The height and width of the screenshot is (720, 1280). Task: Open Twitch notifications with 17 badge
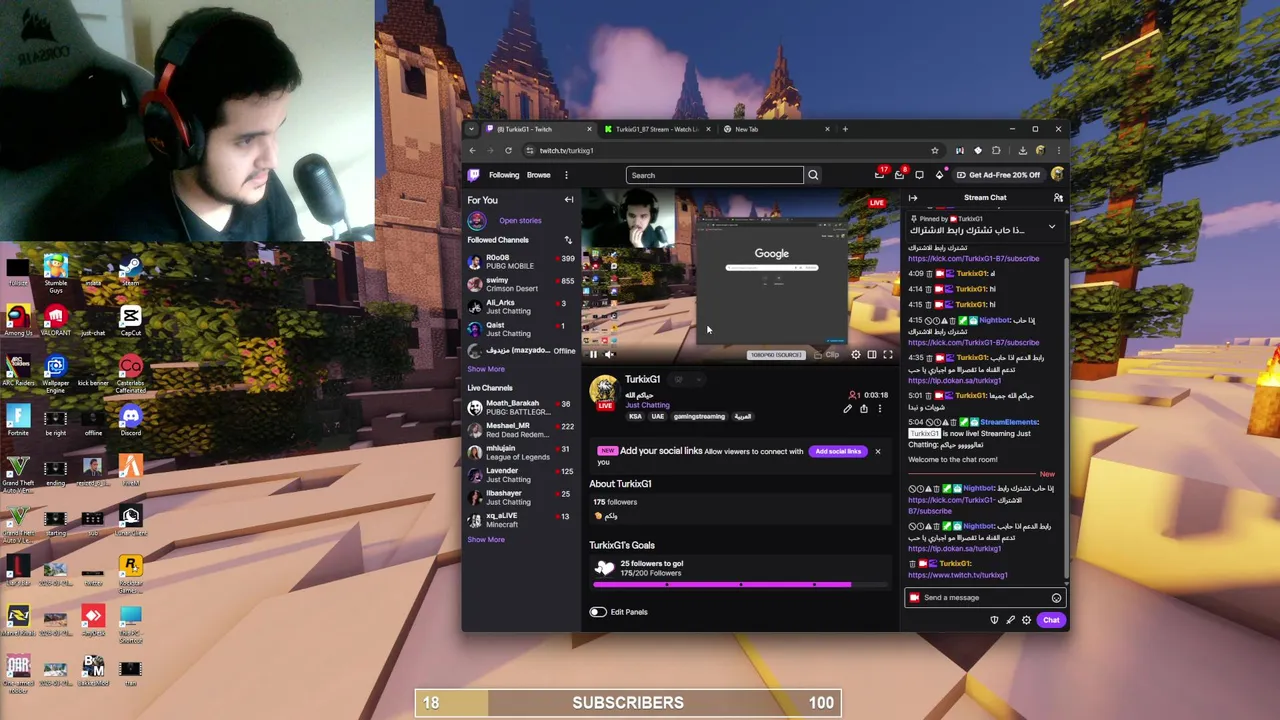point(880,175)
